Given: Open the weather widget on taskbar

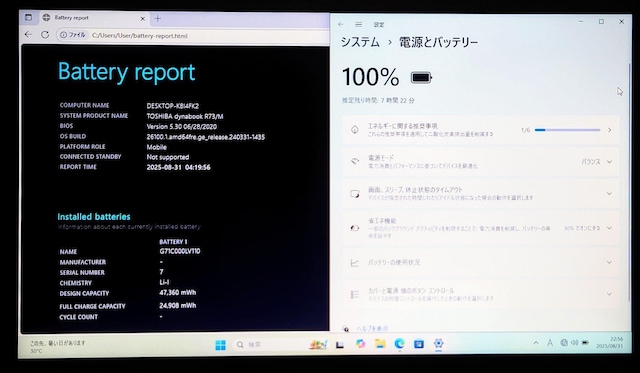Looking at the screenshot, I should tap(58, 346).
